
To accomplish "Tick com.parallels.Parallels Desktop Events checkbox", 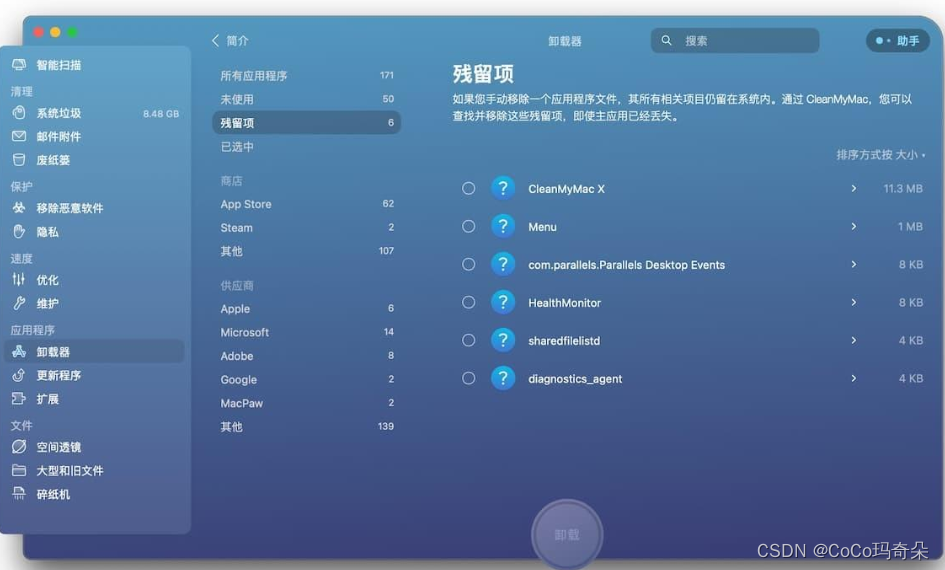I will tap(468, 265).
